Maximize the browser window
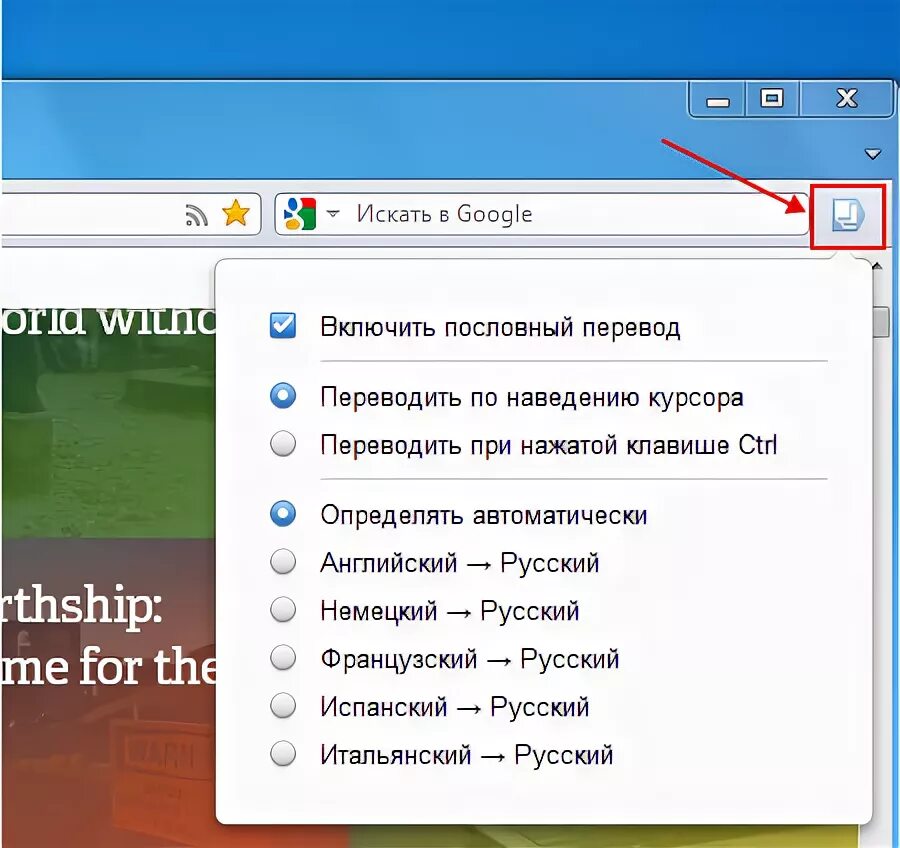900x848 pixels. pos(771,99)
